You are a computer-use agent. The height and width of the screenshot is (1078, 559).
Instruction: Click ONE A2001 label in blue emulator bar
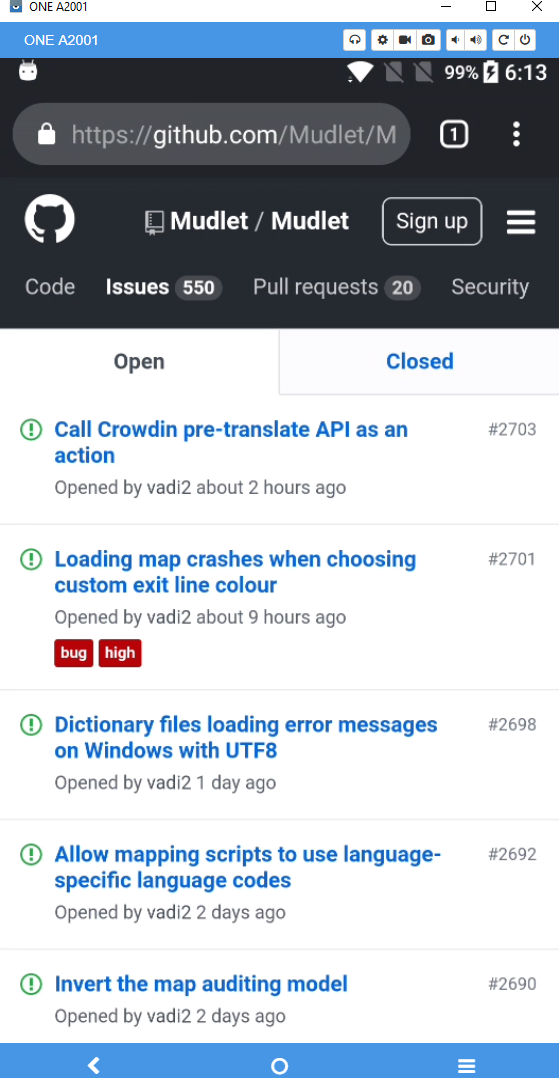coord(61,40)
